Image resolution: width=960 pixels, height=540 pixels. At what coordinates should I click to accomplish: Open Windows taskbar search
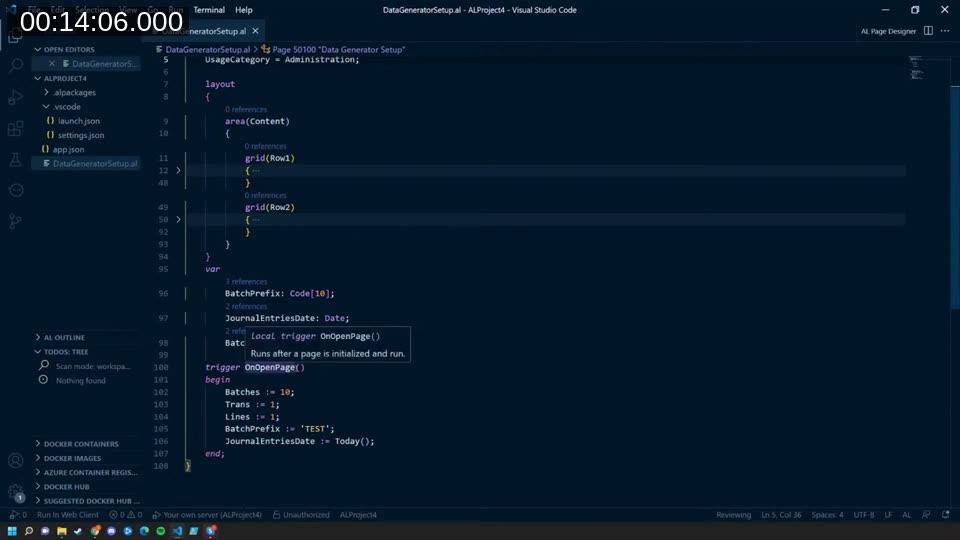(28, 531)
